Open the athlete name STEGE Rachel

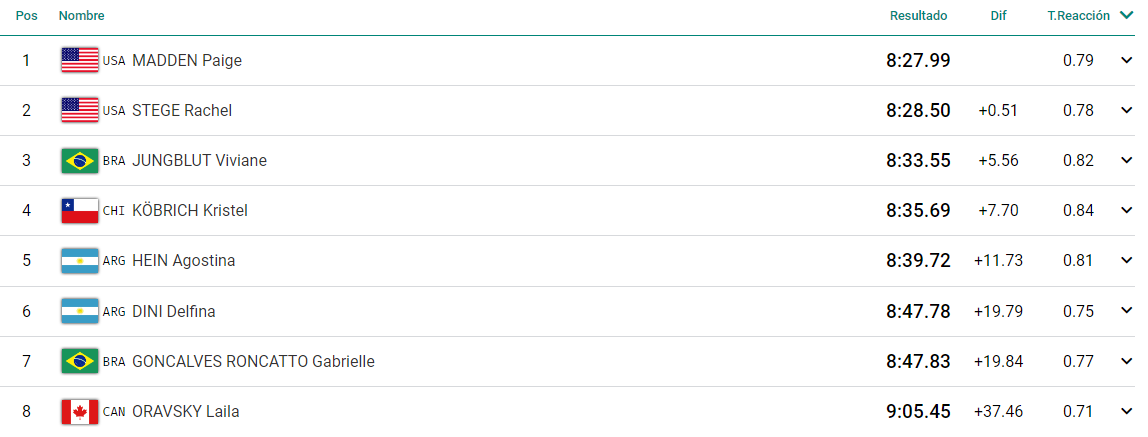[182, 111]
